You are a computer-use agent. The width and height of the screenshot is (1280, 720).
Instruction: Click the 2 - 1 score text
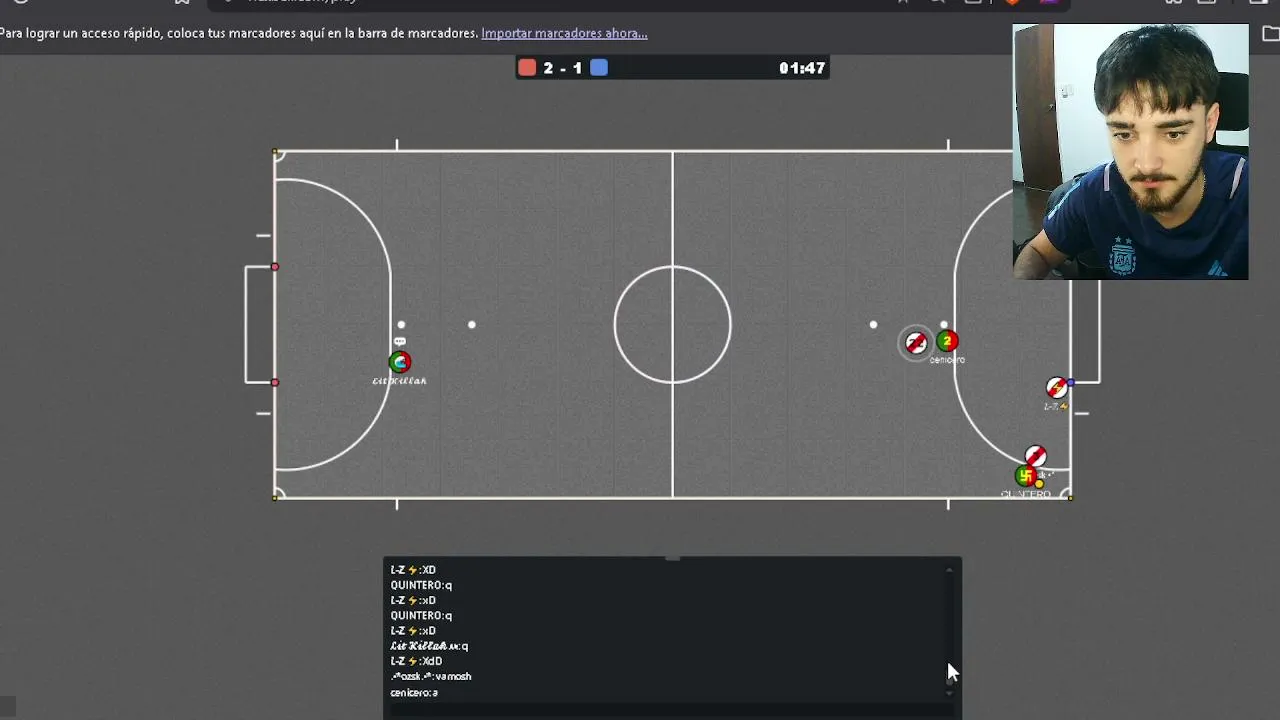[x=563, y=68]
